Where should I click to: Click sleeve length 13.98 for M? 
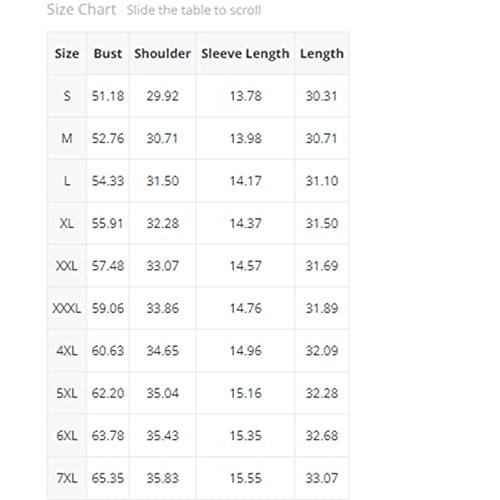[x=245, y=138]
